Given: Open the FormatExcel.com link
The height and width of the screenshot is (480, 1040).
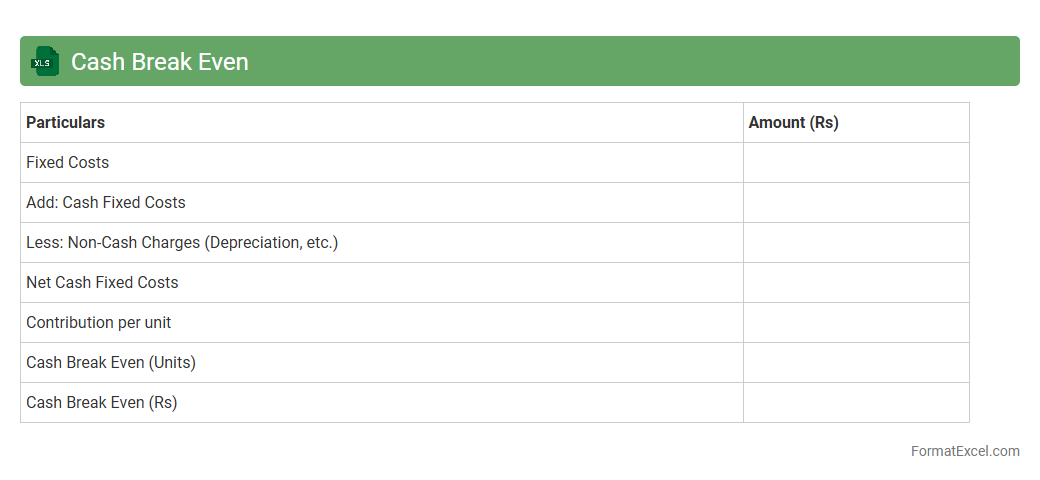Looking at the screenshot, I should 964,451.
